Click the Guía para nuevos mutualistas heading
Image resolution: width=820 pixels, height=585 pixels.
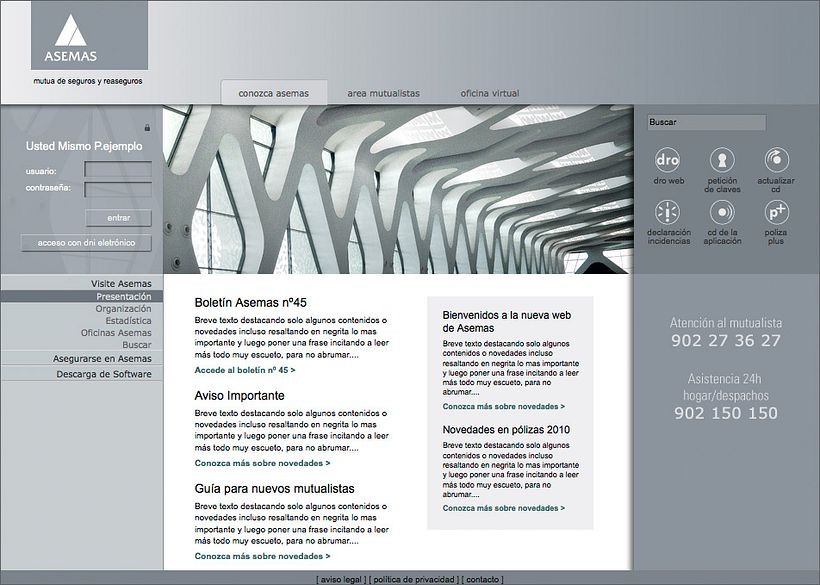pyautogui.click(x=275, y=489)
